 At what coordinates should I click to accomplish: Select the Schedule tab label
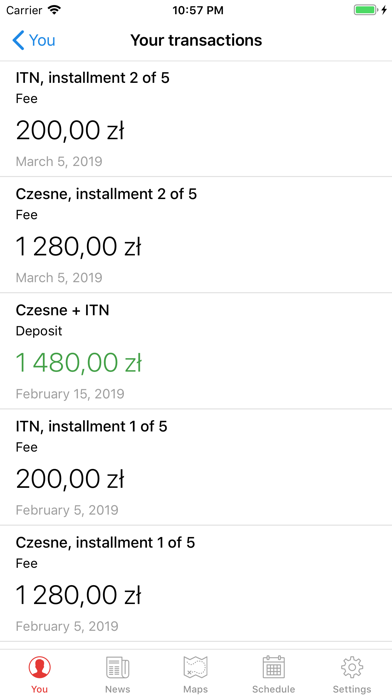point(273,689)
